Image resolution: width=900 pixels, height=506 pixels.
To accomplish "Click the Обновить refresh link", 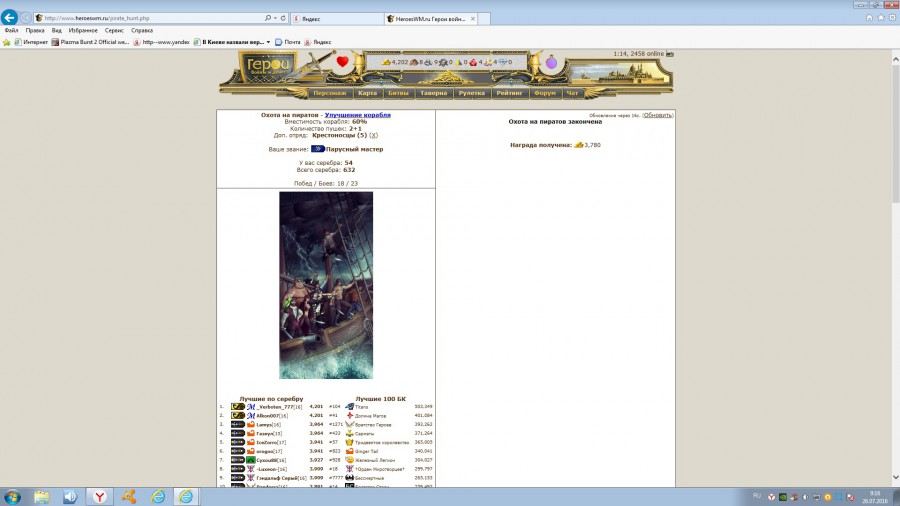I will point(657,115).
